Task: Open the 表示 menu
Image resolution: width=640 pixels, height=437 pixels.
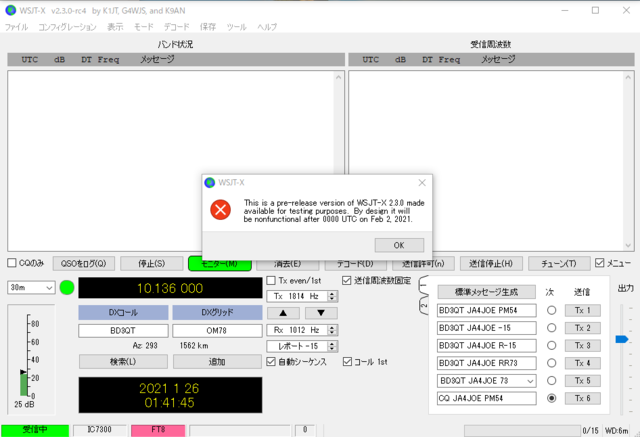Action: pyautogui.click(x=115, y=27)
